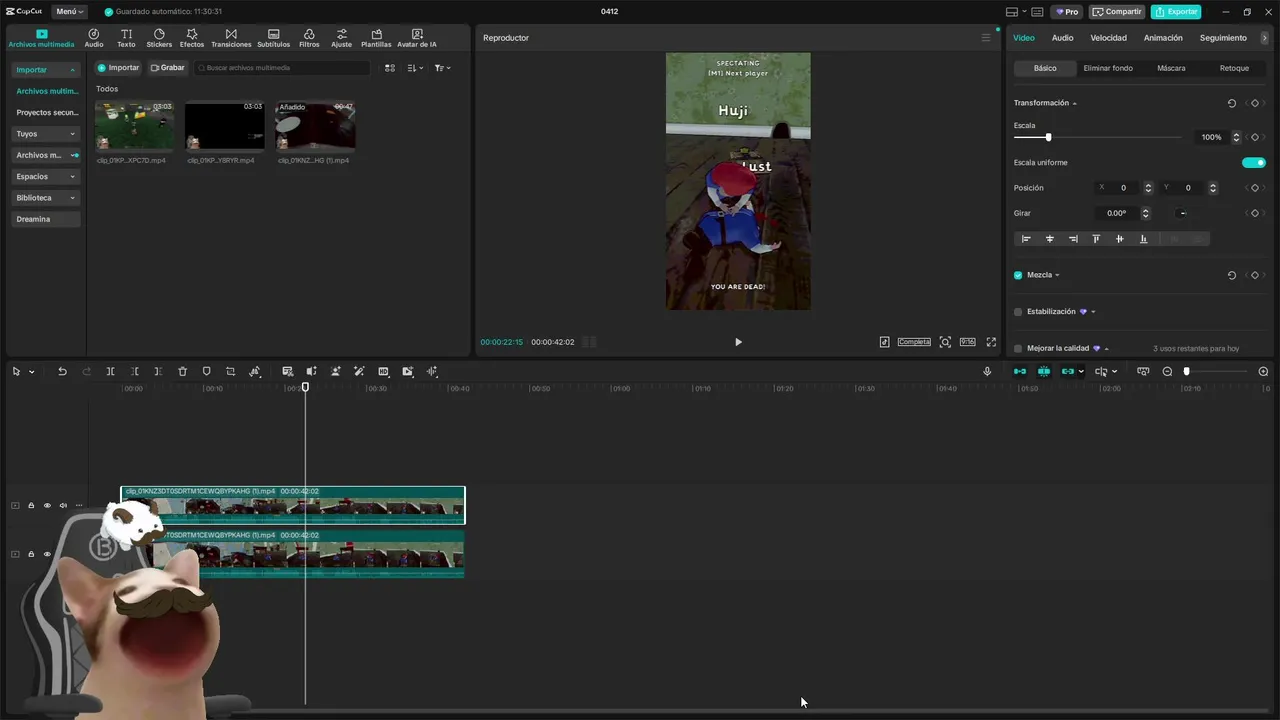Lock the top video track

(x=30, y=506)
